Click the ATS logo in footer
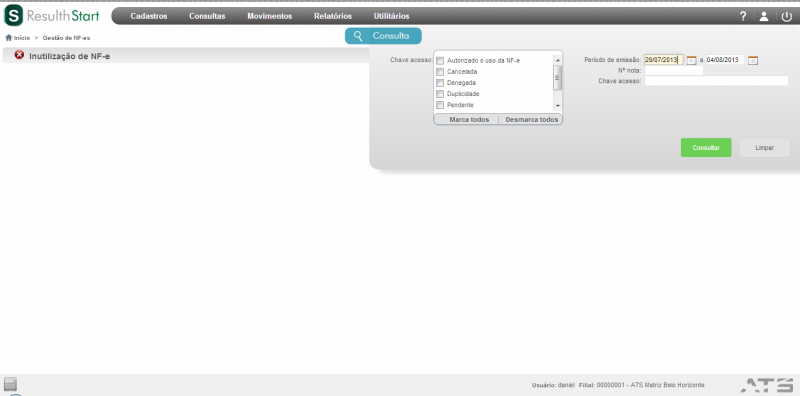Image resolution: width=800 pixels, height=396 pixels. click(767, 385)
